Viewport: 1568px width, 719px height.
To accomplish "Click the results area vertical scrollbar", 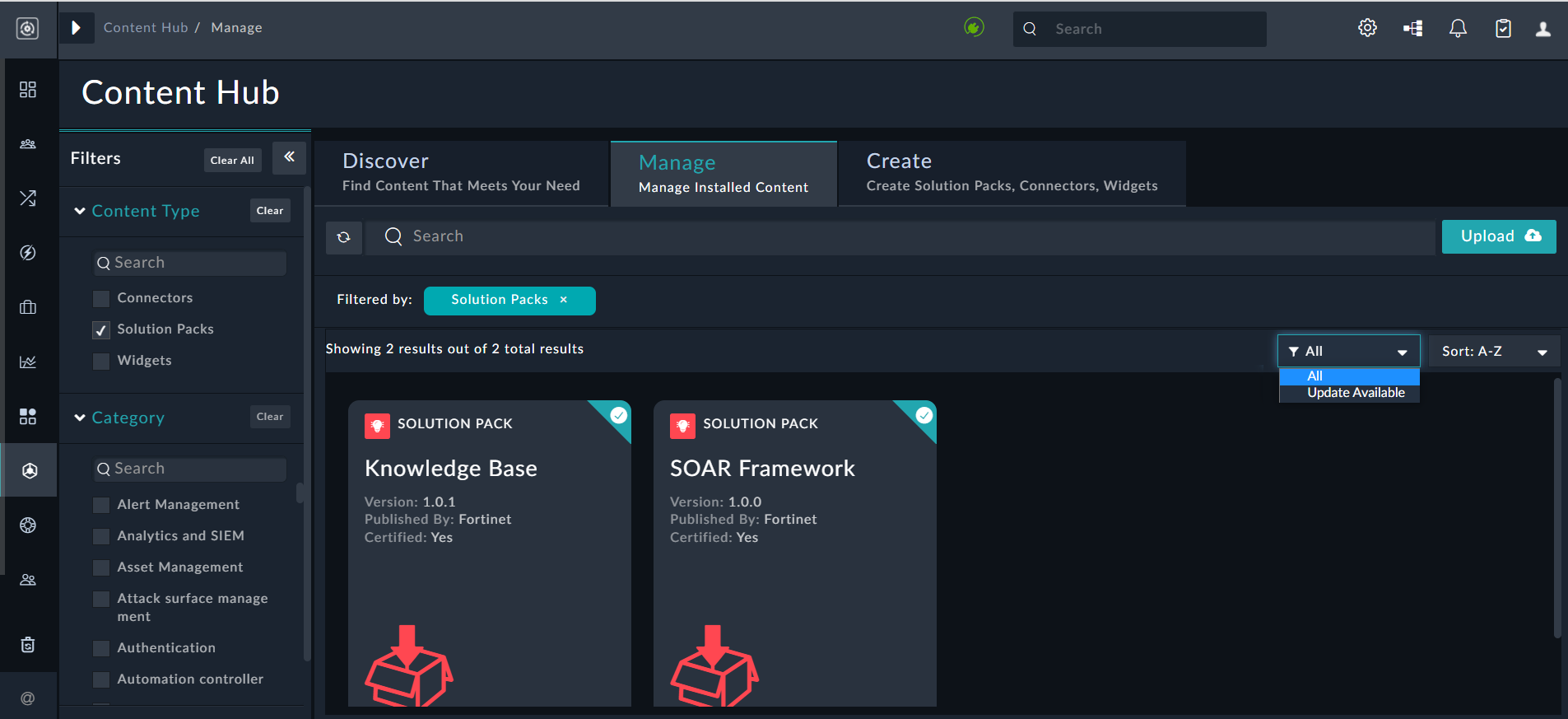I will (1557, 508).
